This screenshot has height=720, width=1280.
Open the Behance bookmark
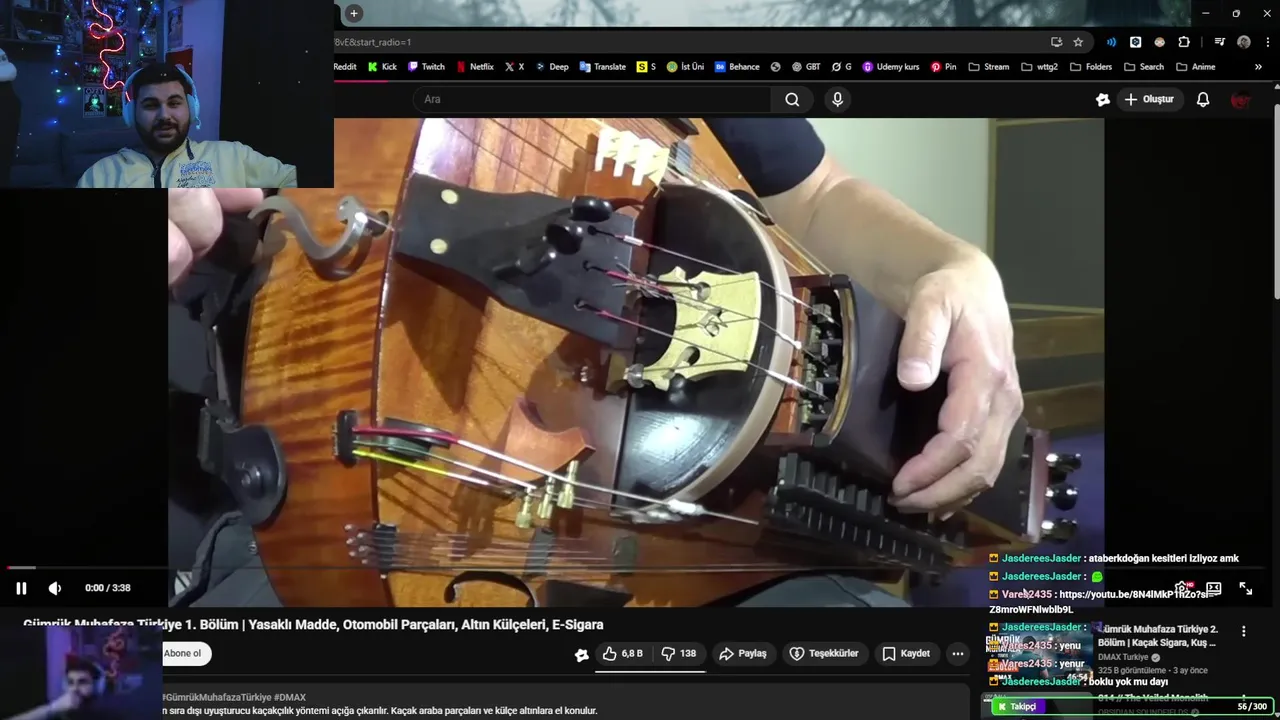click(x=737, y=67)
